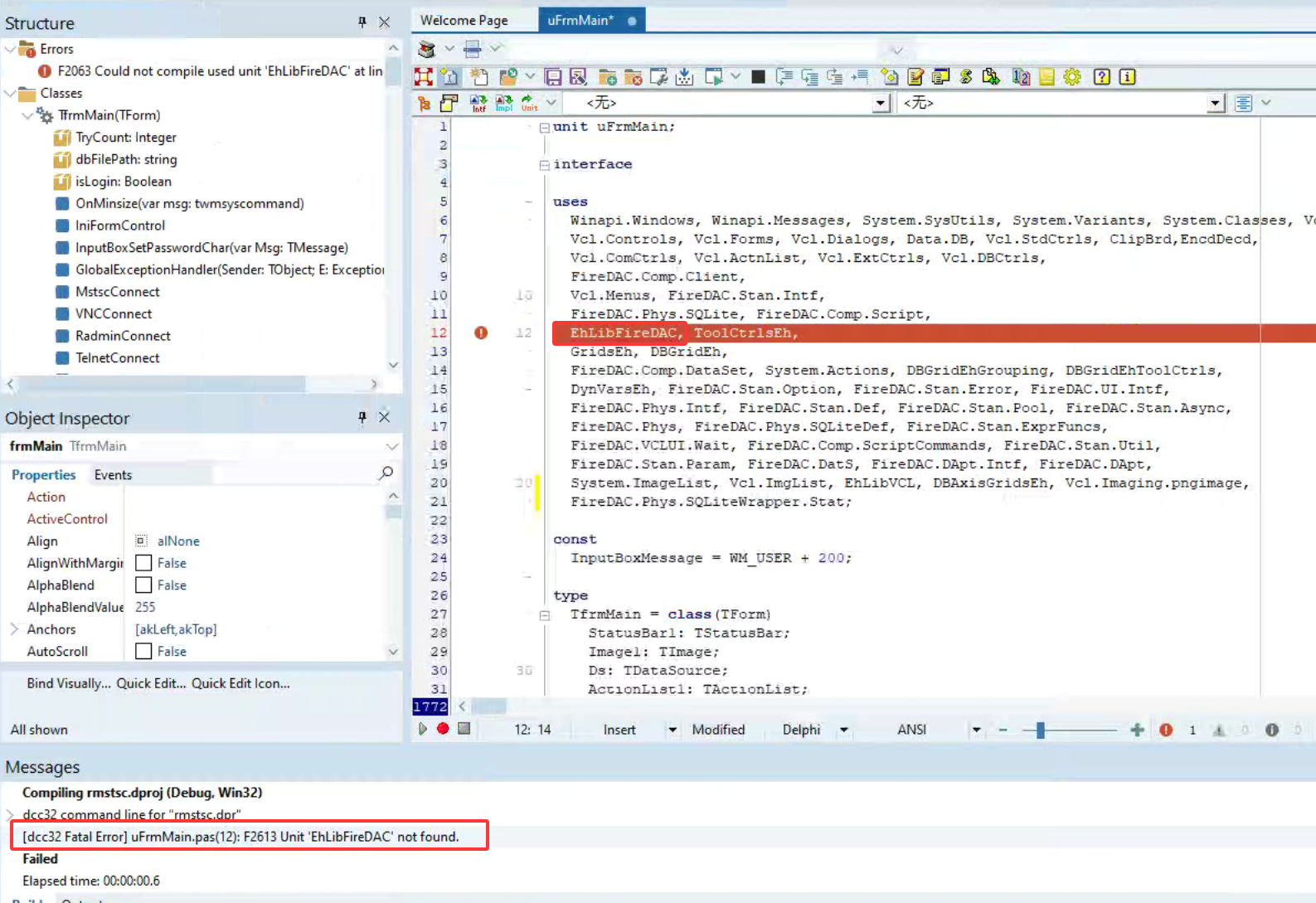Image resolution: width=1316 pixels, height=903 pixels.
Task: Click the black stop square in toolbar
Action: tap(758, 77)
